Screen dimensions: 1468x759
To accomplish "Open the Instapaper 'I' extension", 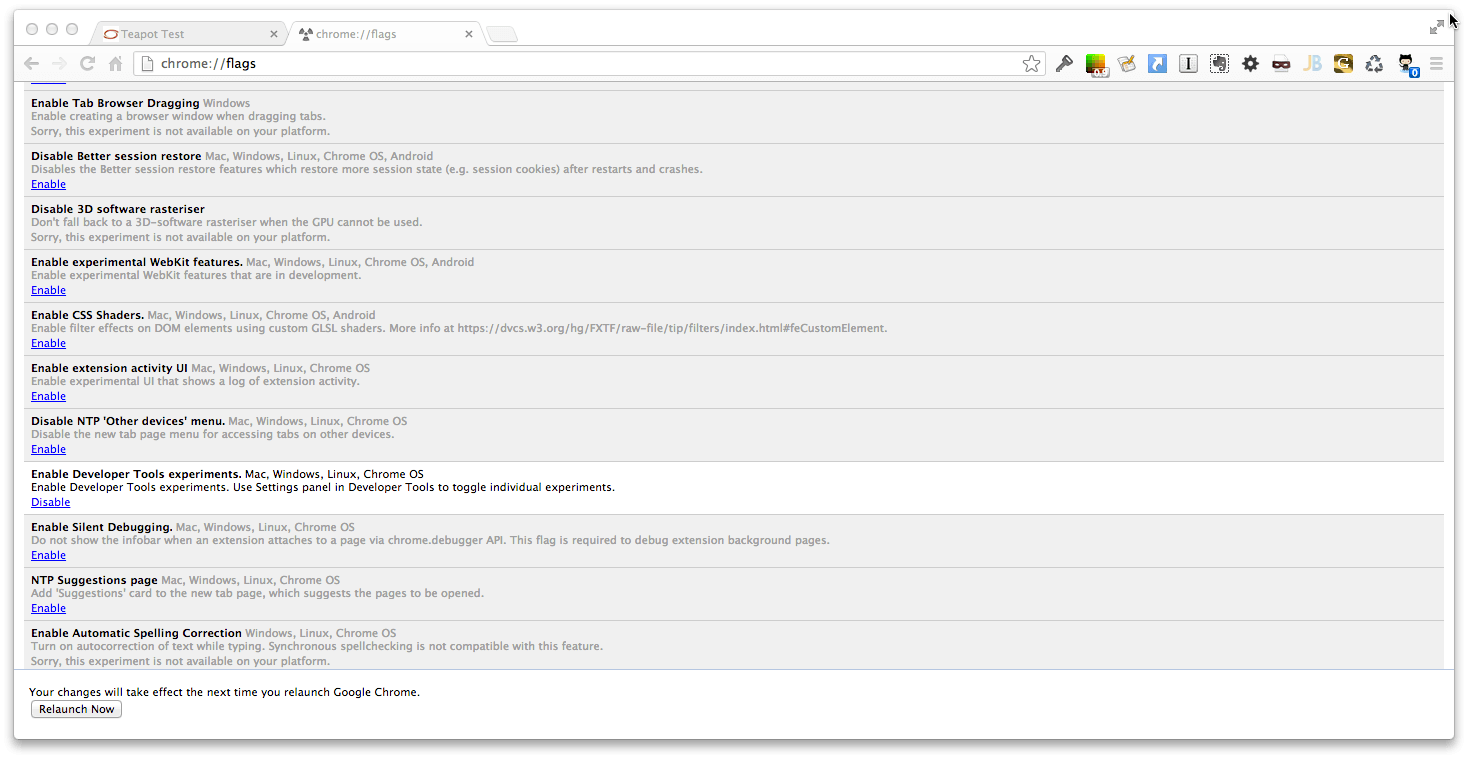I will pos(1188,64).
